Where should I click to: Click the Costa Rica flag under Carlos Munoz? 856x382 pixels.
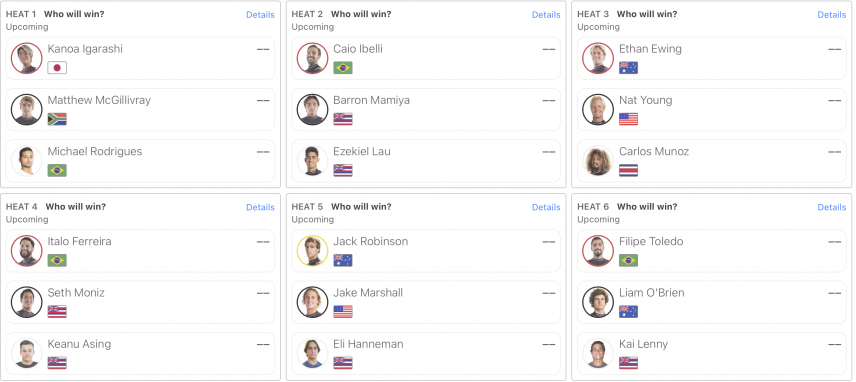click(x=628, y=170)
